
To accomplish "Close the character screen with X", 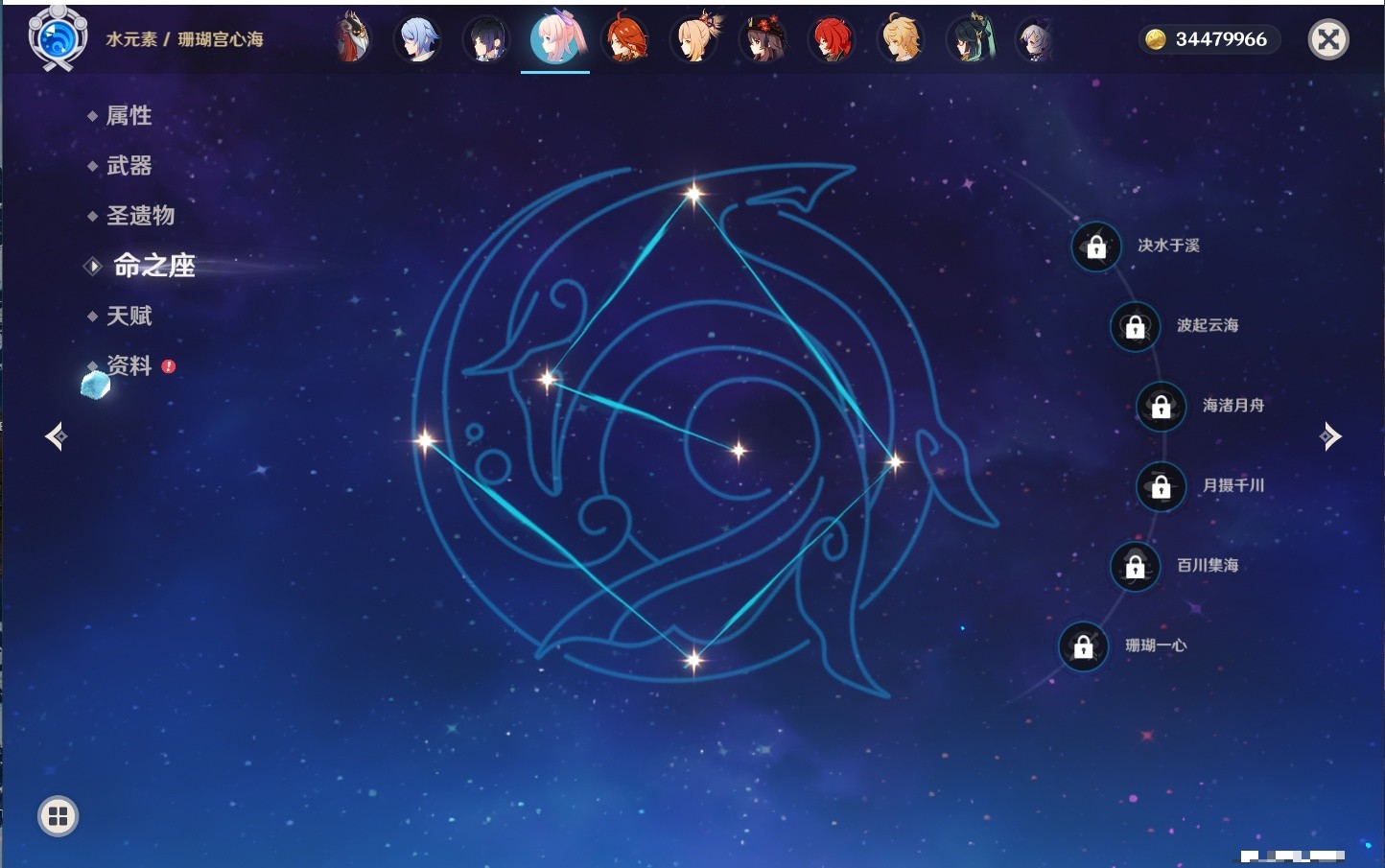I will pos(1328,39).
